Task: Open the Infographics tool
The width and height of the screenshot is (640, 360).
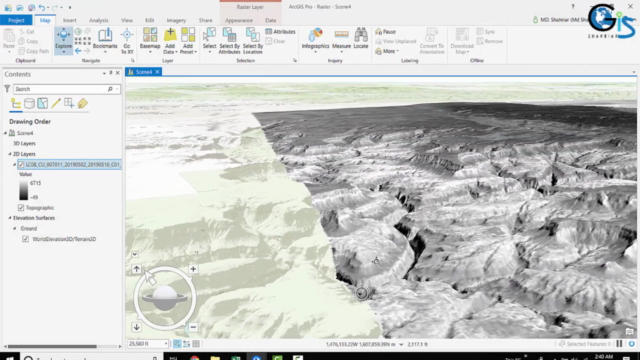Action: coord(315,40)
